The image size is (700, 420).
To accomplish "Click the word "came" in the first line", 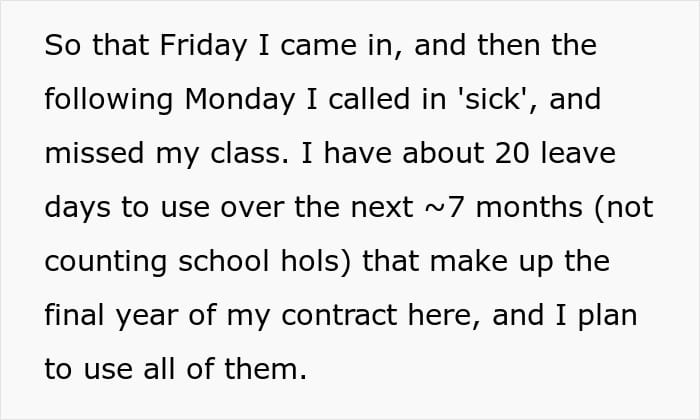I will 319,47.
